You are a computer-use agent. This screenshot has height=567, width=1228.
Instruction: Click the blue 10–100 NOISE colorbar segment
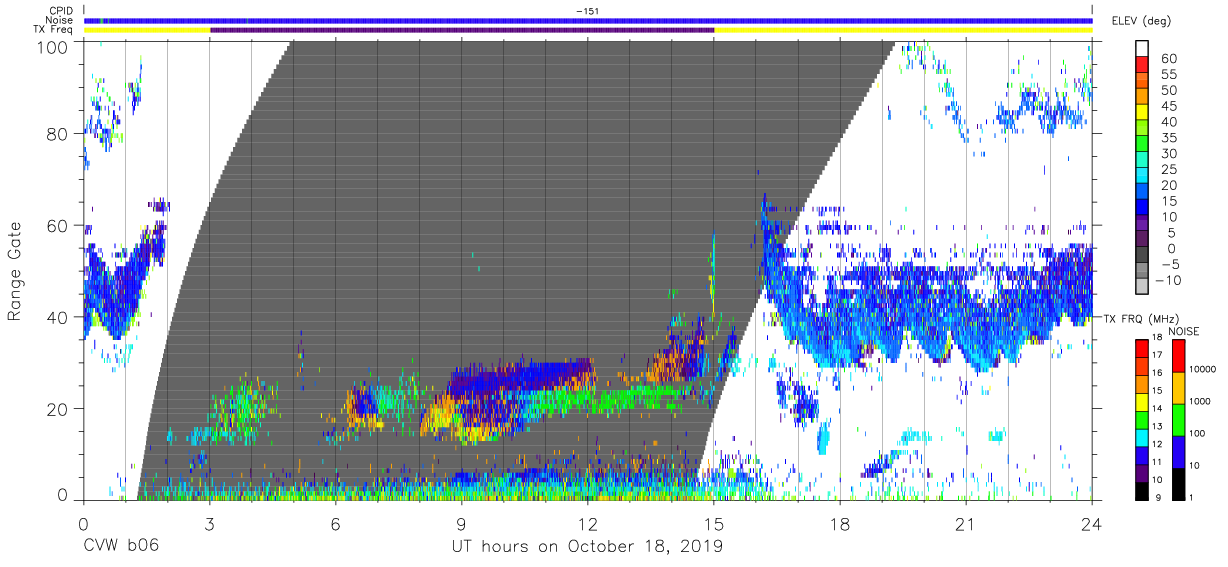1179,452
